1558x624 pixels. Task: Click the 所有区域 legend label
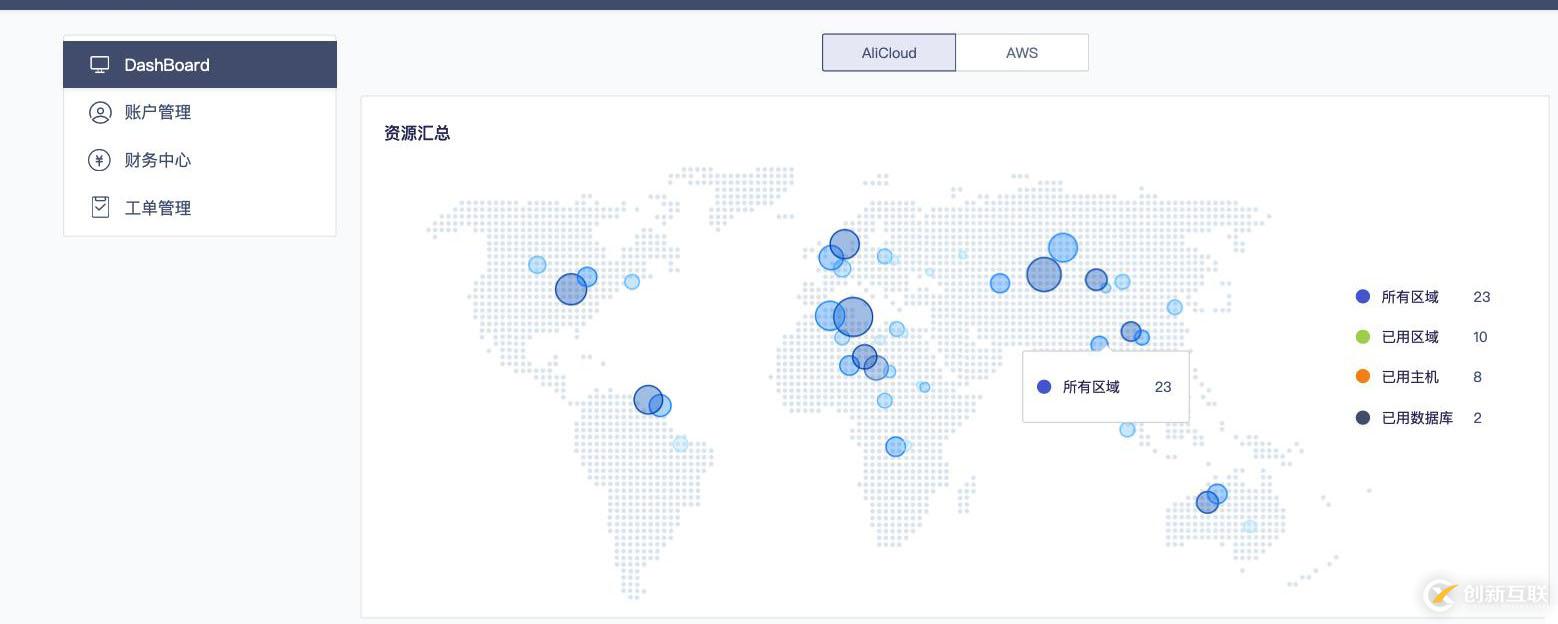click(x=1410, y=297)
